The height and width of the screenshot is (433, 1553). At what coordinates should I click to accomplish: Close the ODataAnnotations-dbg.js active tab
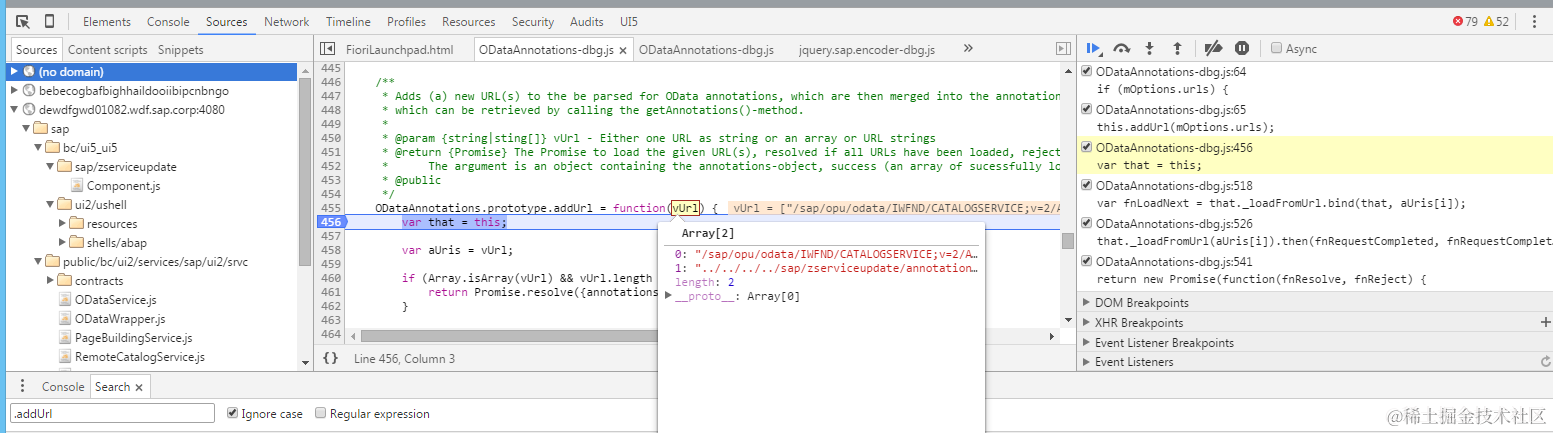(623, 50)
